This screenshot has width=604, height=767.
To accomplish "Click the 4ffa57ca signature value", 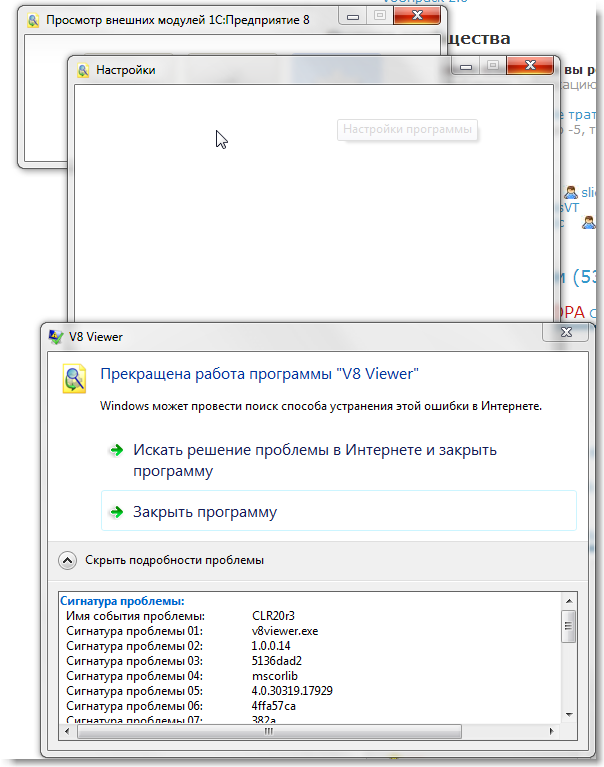I will [x=273, y=706].
